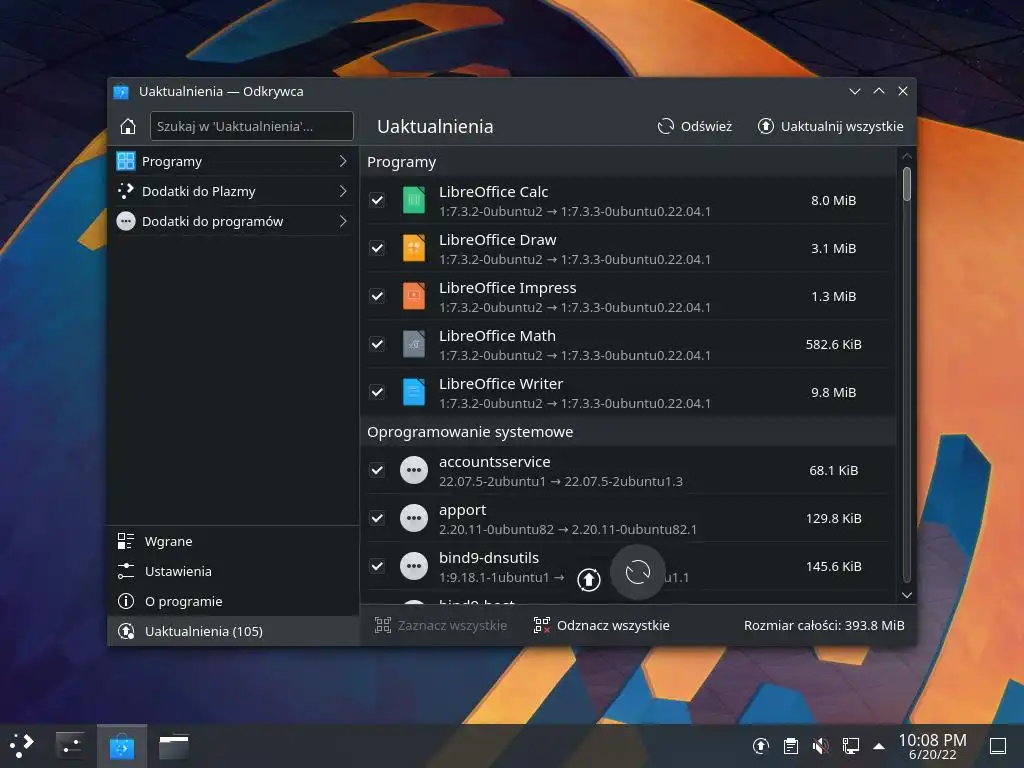Viewport: 1024px width, 768px height.
Task: Uncheck the LibreOffice Writer update
Action: 377,392
